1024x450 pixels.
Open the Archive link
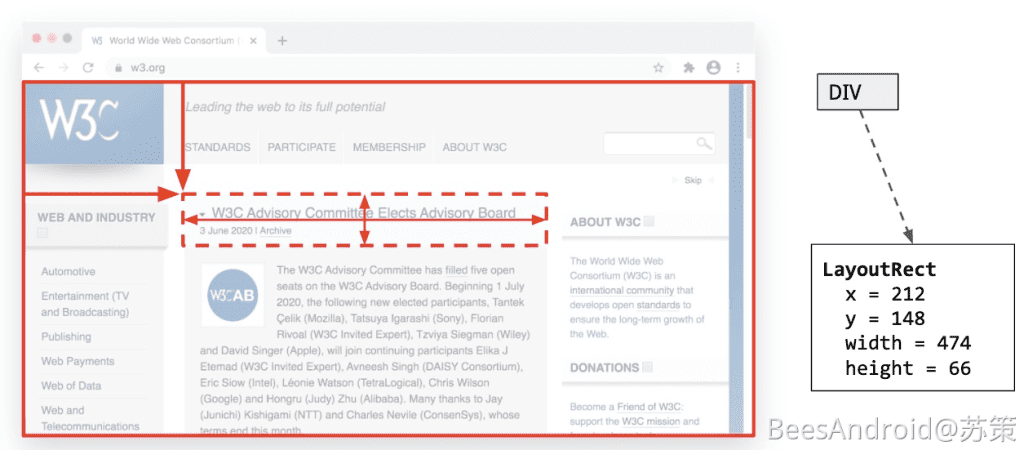tap(276, 230)
